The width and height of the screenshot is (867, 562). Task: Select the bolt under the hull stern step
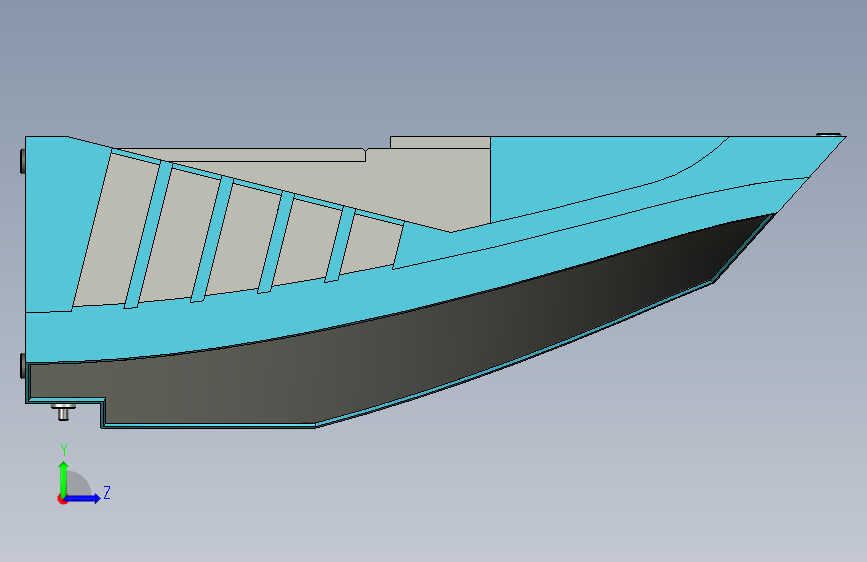64,412
